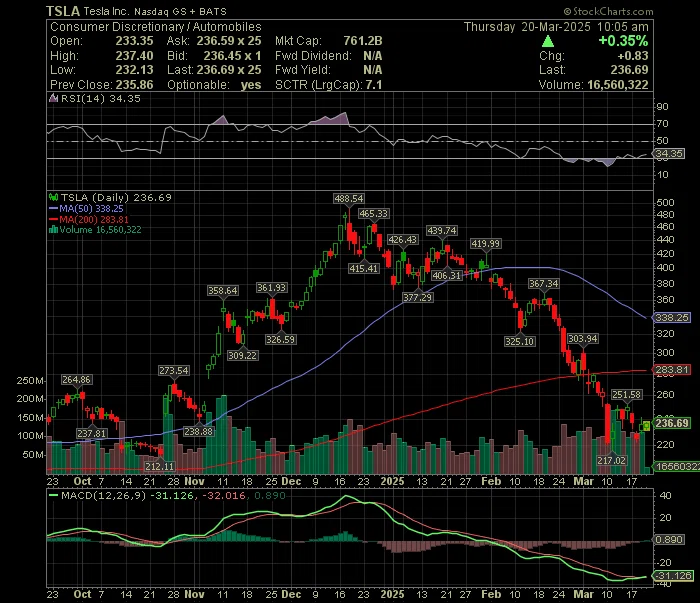Click the TSLA (Daily) candlestick legend icon
This screenshot has height=603, width=700.
54,197
